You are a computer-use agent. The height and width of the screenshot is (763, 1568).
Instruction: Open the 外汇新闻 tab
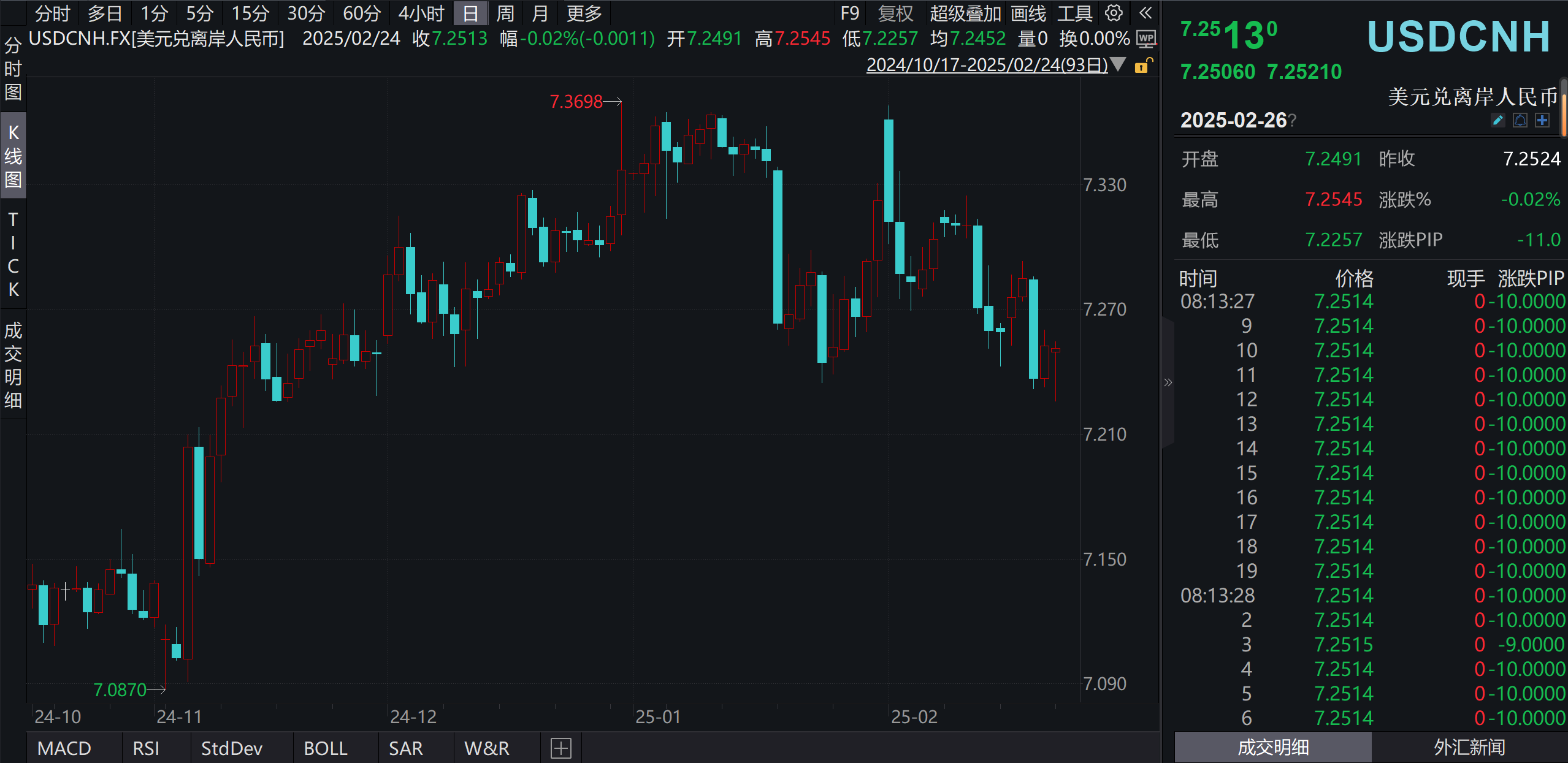[x=1469, y=747]
